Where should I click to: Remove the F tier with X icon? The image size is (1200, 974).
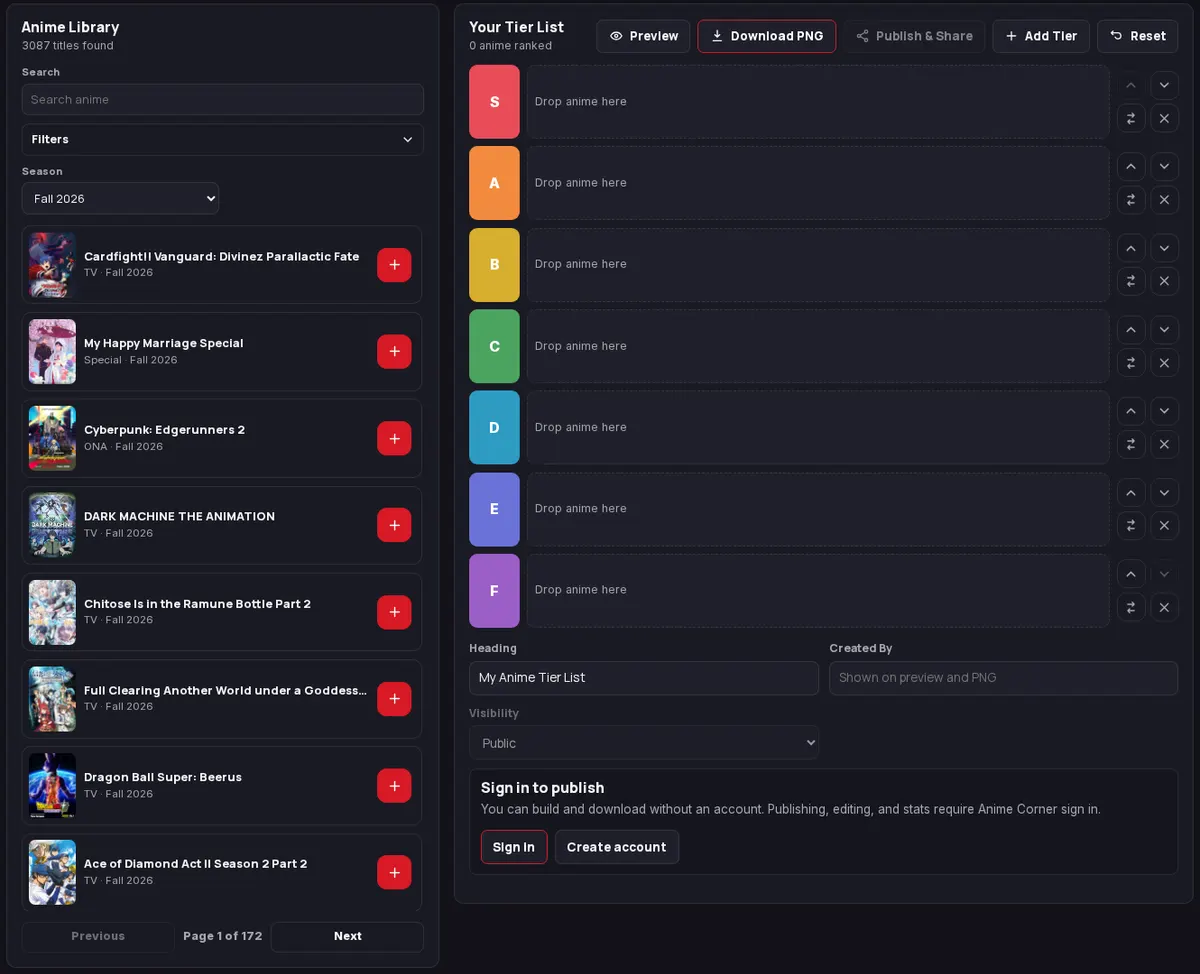tap(1164, 607)
